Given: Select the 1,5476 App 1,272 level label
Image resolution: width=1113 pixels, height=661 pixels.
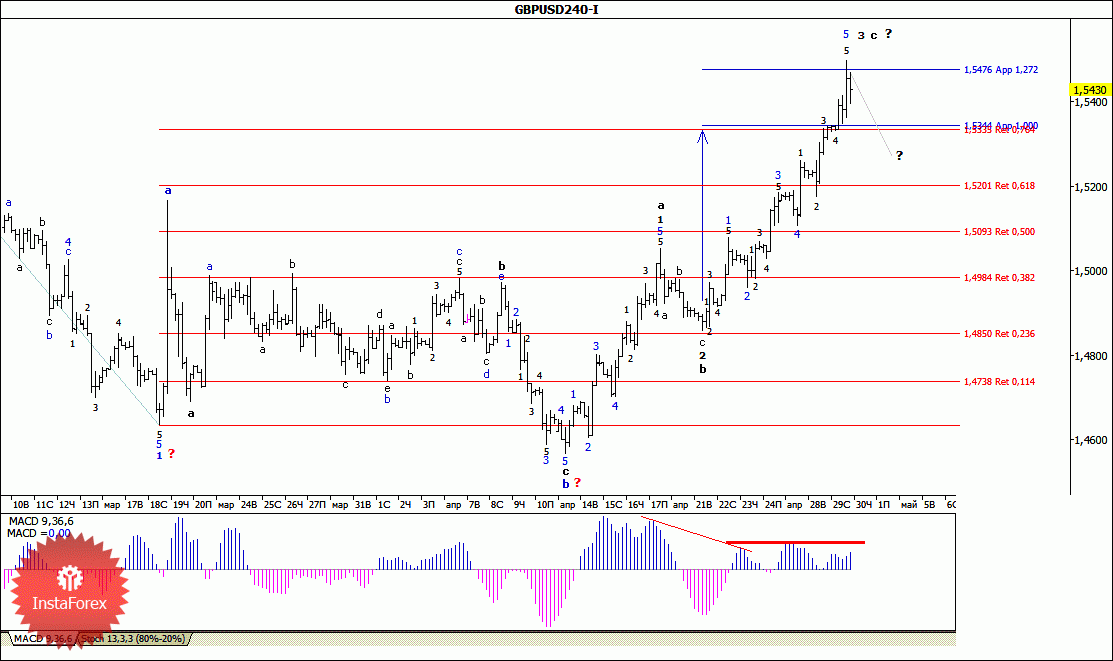Looking at the screenshot, I should 1001,70.
